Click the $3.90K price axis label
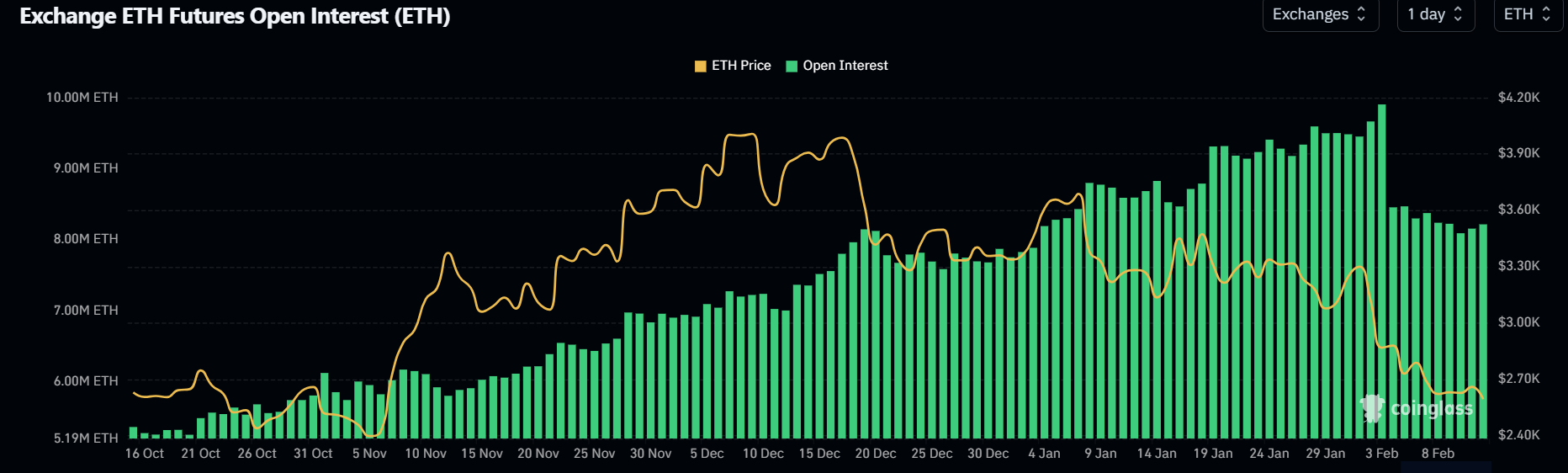Image resolution: width=1568 pixels, height=473 pixels. [1519, 153]
